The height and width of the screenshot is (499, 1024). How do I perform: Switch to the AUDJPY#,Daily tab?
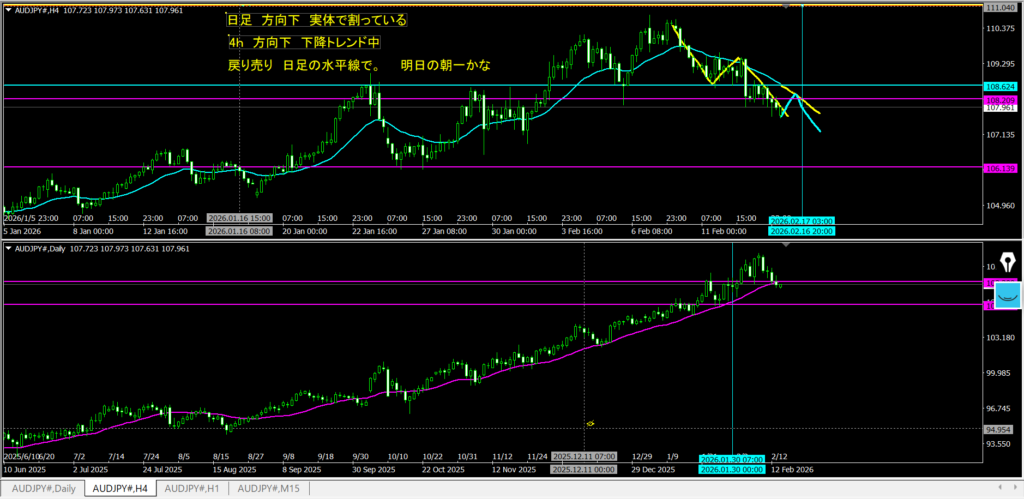coord(40,488)
